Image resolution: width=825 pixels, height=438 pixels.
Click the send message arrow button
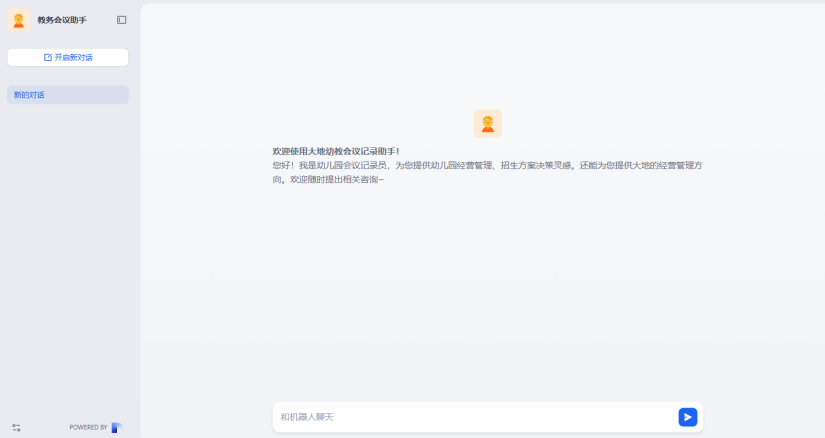tap(687, 417)
